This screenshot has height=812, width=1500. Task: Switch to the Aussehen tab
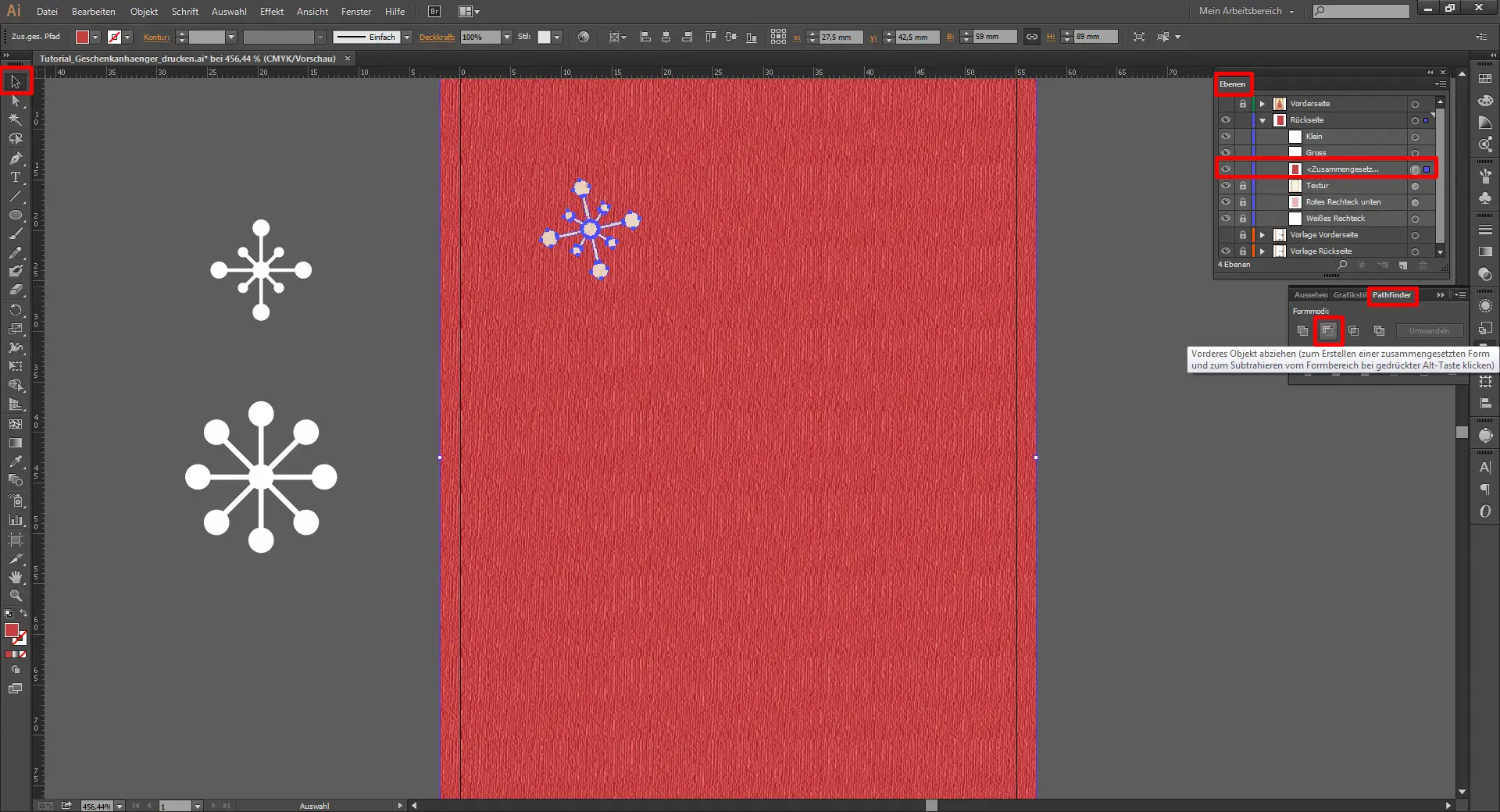tap(1310, 295)
